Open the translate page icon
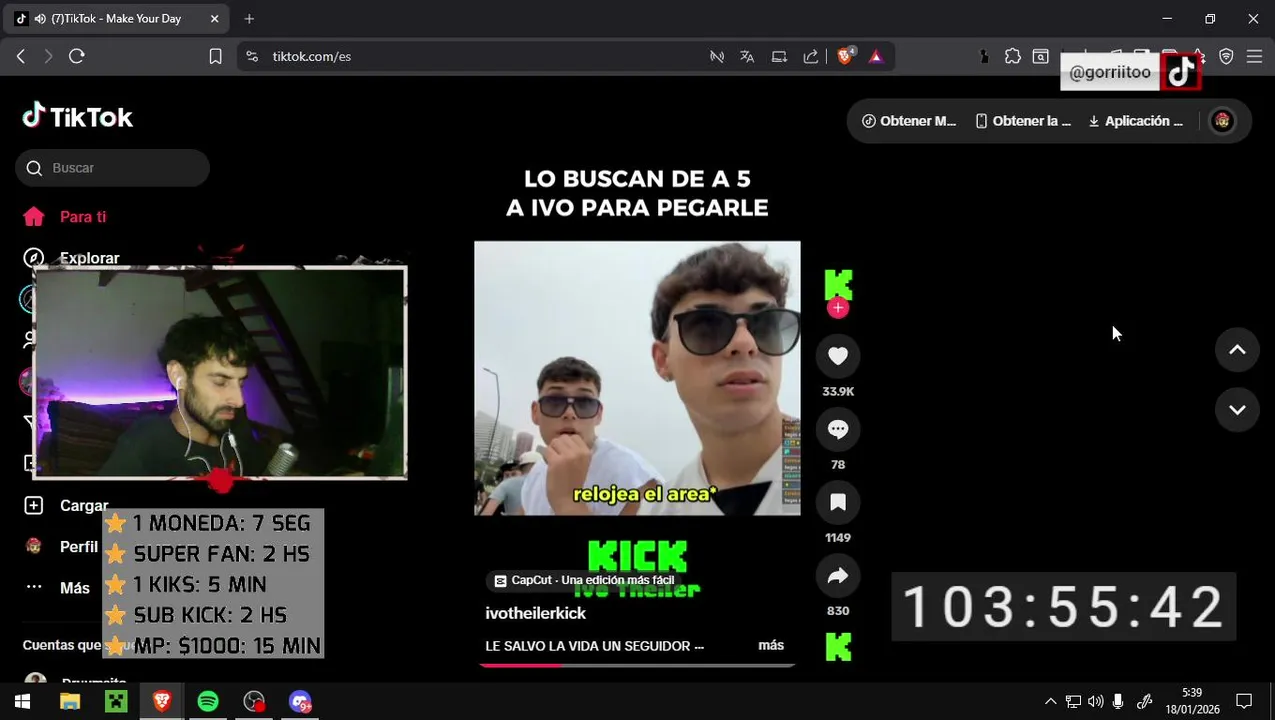The height and width of the screenshot is (720, 1275). pos(747,56)
